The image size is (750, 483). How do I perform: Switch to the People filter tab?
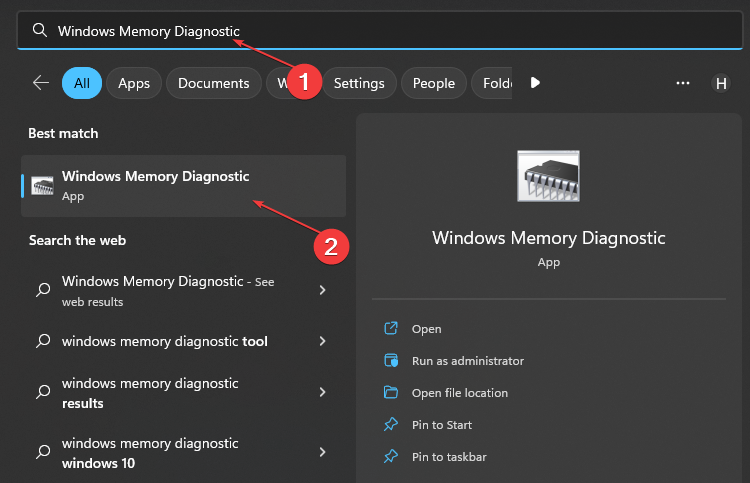pyautogui.click(x=433, y=83)
